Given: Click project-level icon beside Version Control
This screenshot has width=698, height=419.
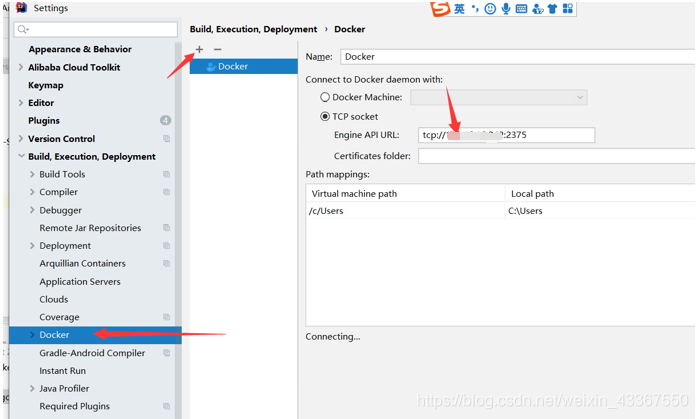Looking at the screenshot, I should click(x=166, y=138).
